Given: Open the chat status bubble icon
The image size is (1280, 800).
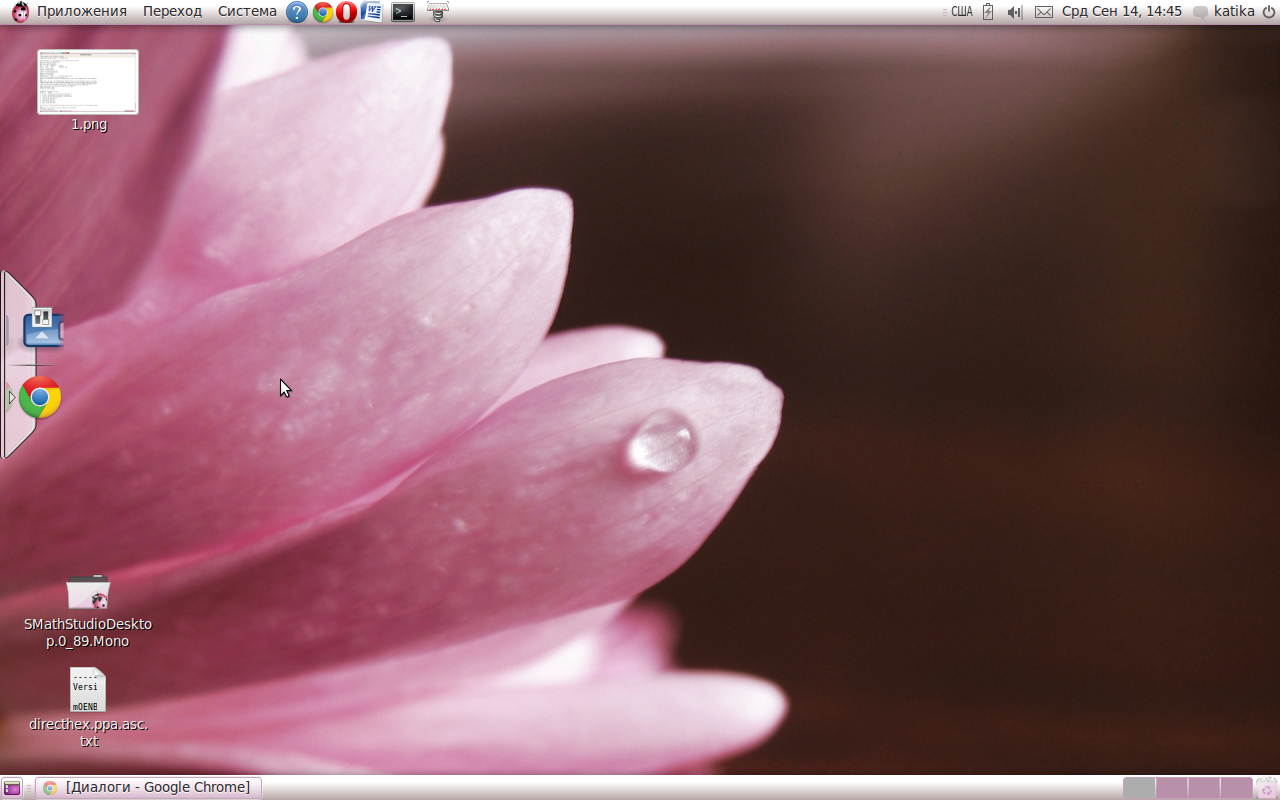Looking at the screenshot, I should (1200, 12).
